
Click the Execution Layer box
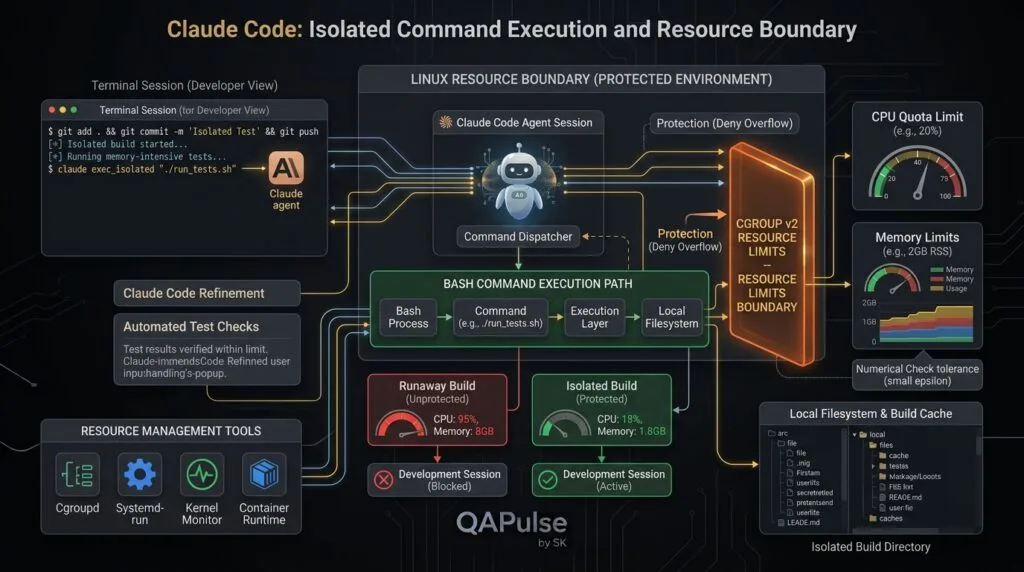594,317
